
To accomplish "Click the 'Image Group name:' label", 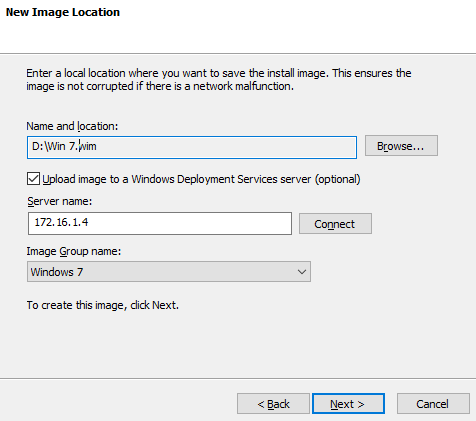I will pyautogui.click(x=74, y=251).
